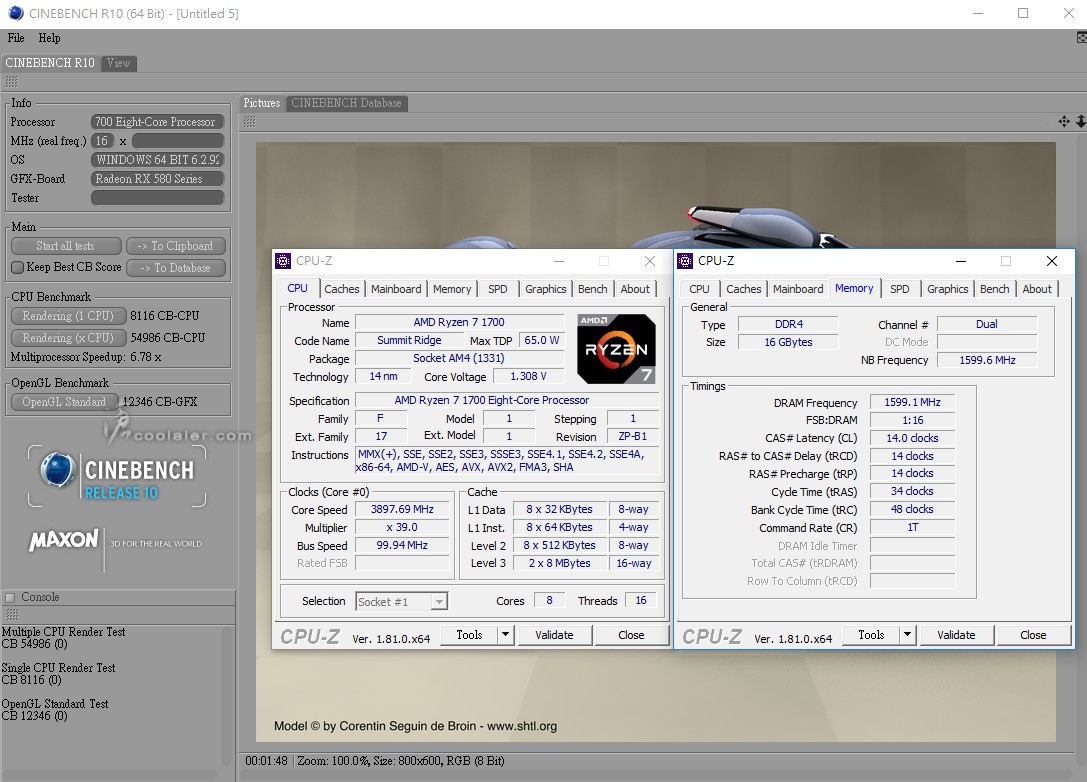Click the grip handle under the CINEBENCH R10 tab
This screenshot has height=782, width=1087.
11,82
